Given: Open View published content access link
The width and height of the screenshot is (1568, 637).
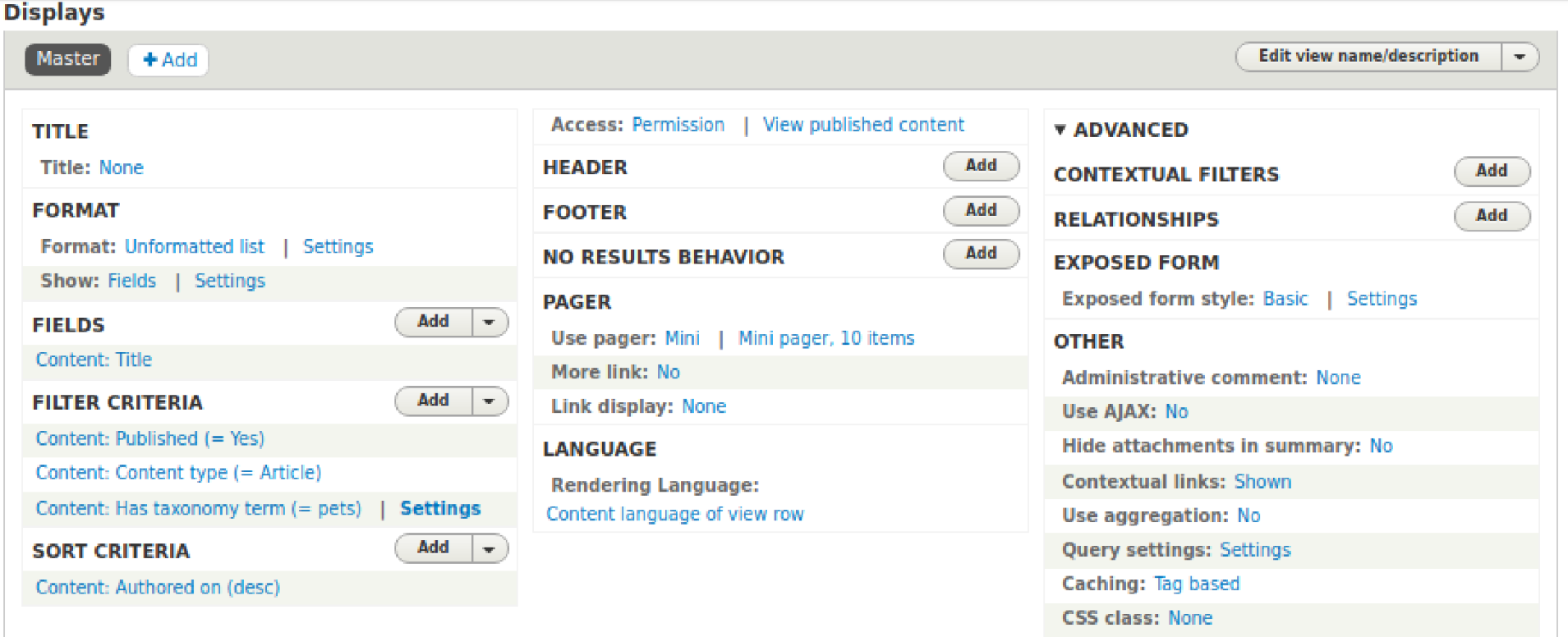Looking at the screenshot, I should click(863, 125).
